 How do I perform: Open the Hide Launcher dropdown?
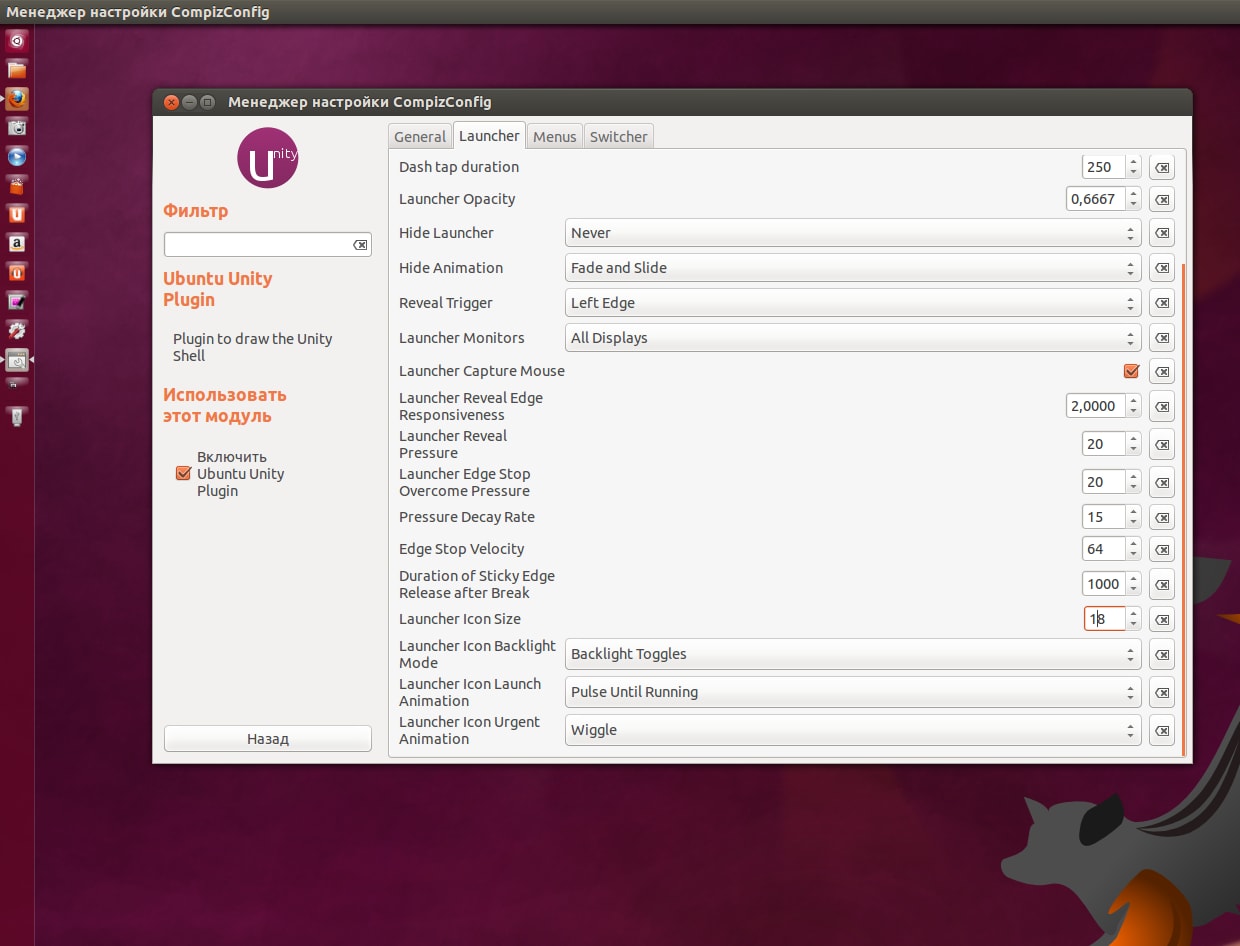pos(853,233)
